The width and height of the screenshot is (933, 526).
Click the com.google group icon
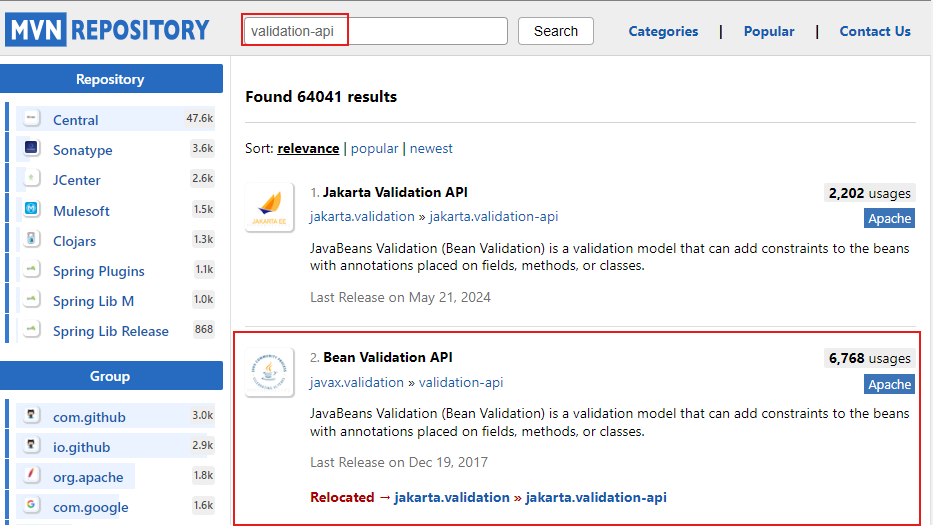[32, 505]
